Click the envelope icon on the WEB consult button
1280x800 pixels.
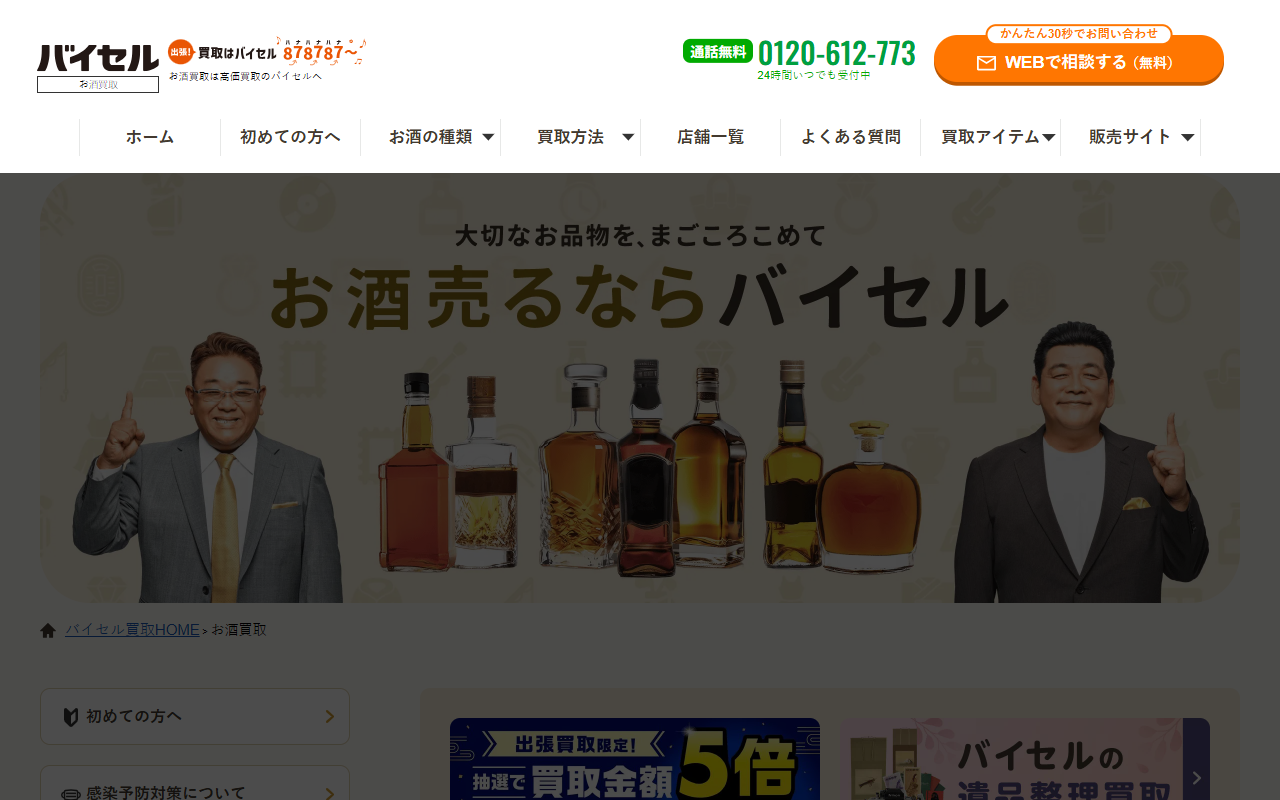pos(986,63)
